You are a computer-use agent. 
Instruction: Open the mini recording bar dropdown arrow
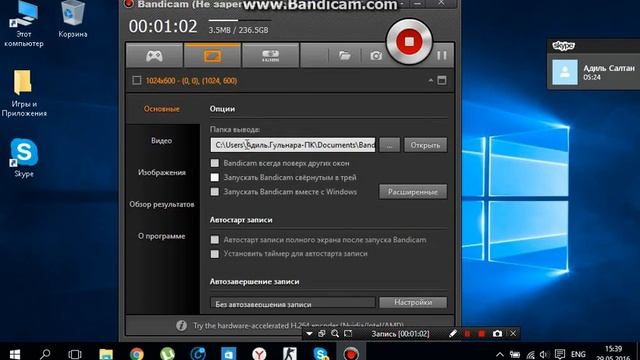point(309,334)
